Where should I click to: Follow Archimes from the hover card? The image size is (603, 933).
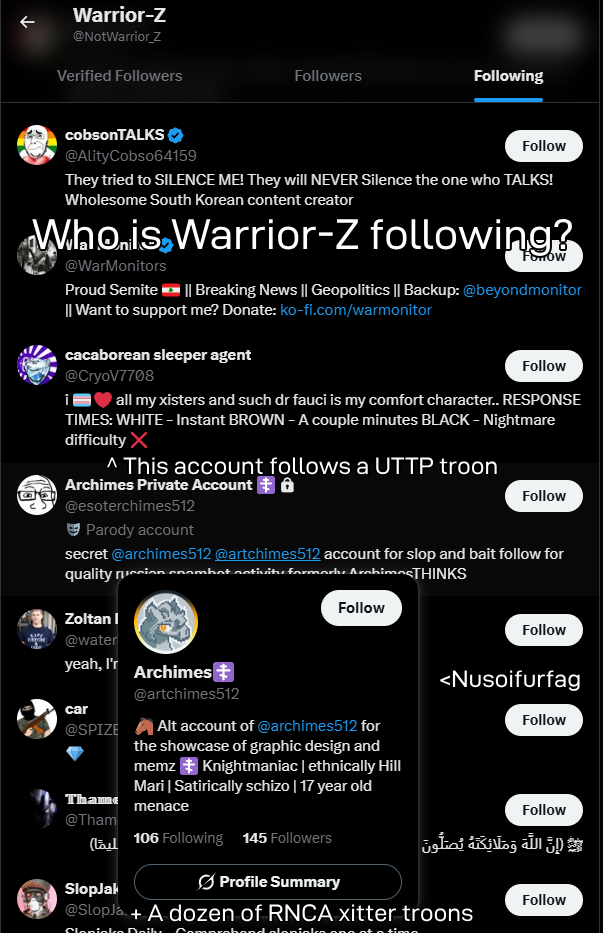click(x=361, y=608)
